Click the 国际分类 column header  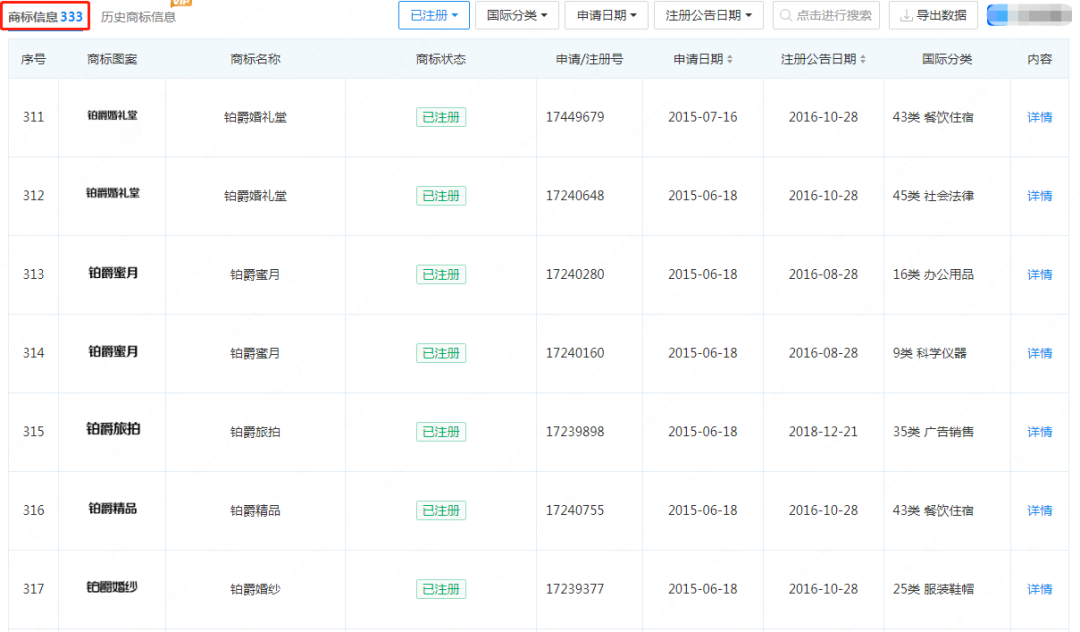947,59
